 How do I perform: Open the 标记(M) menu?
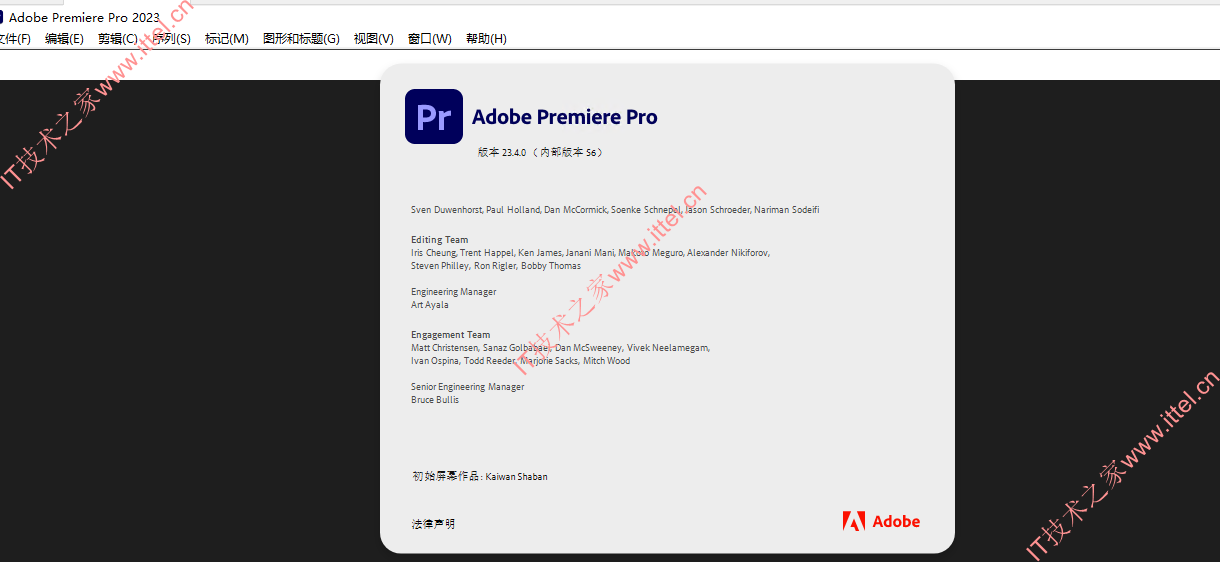click(227, 39)
